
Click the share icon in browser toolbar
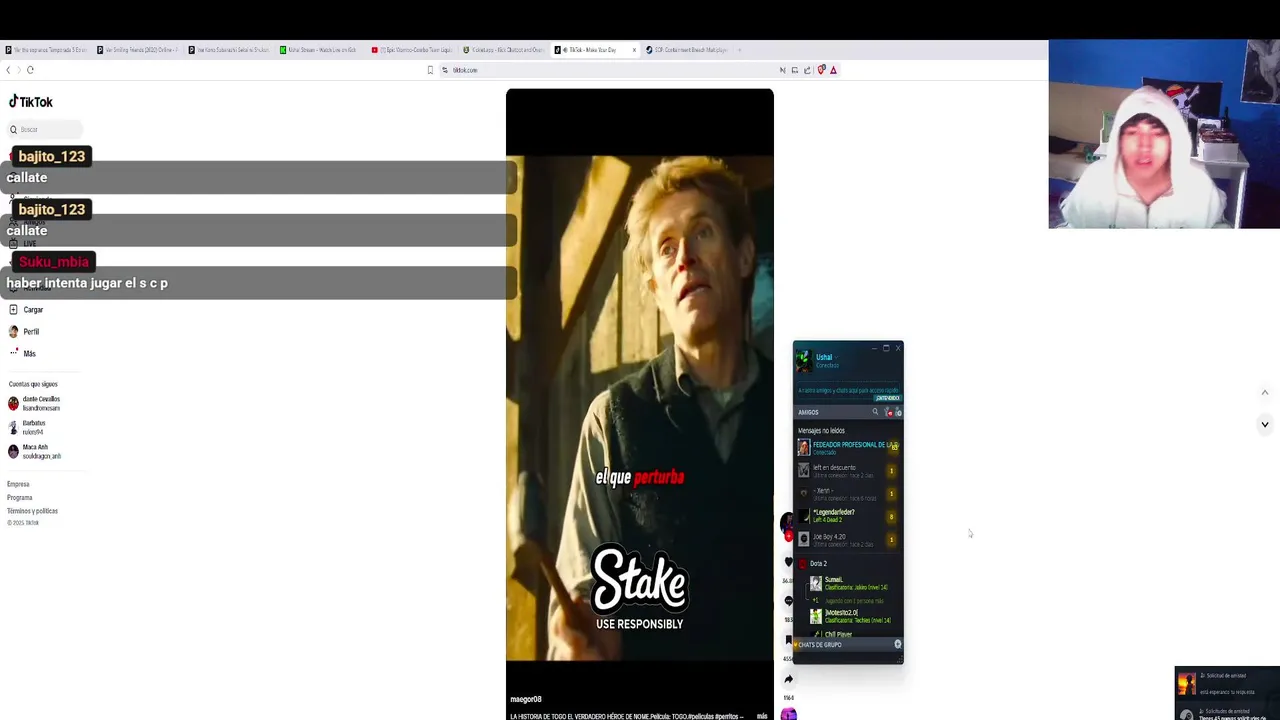pyautogui.click(x=807, y=70)
